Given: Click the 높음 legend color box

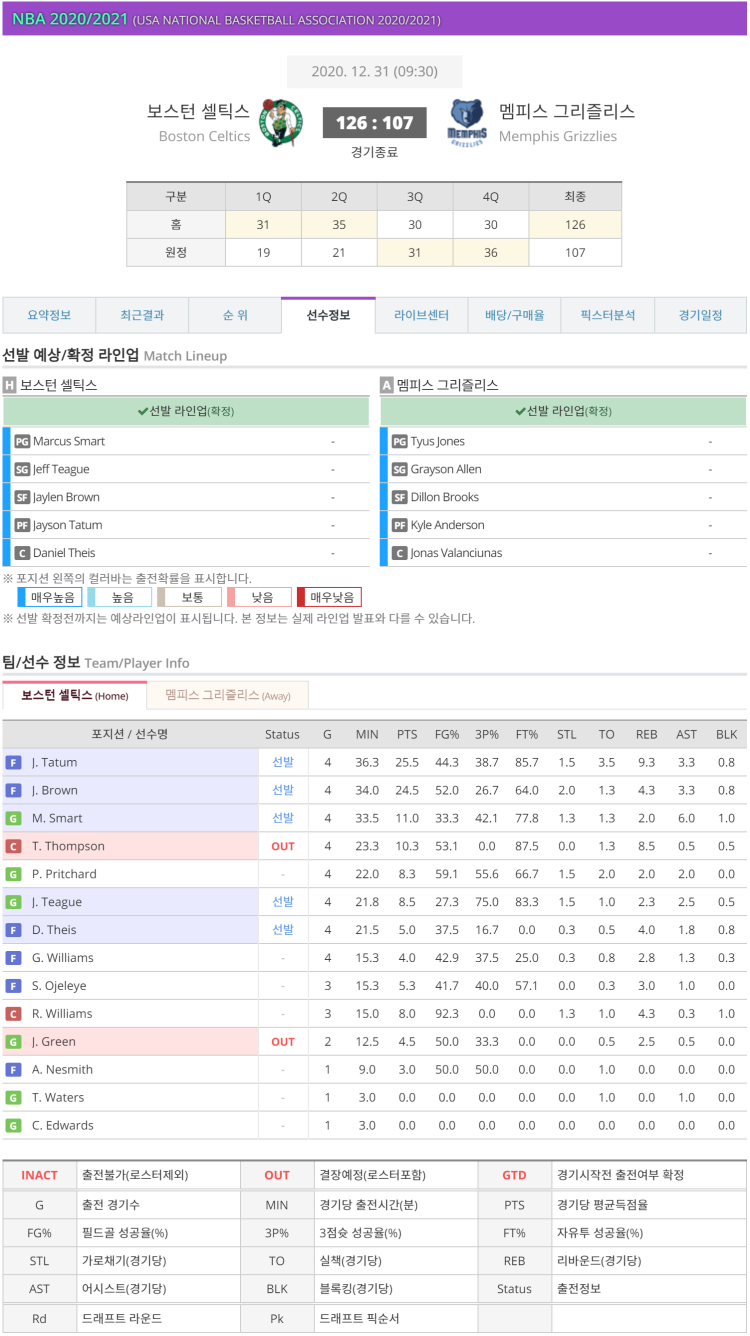Looking at the screenshot, I should point(120,597).
